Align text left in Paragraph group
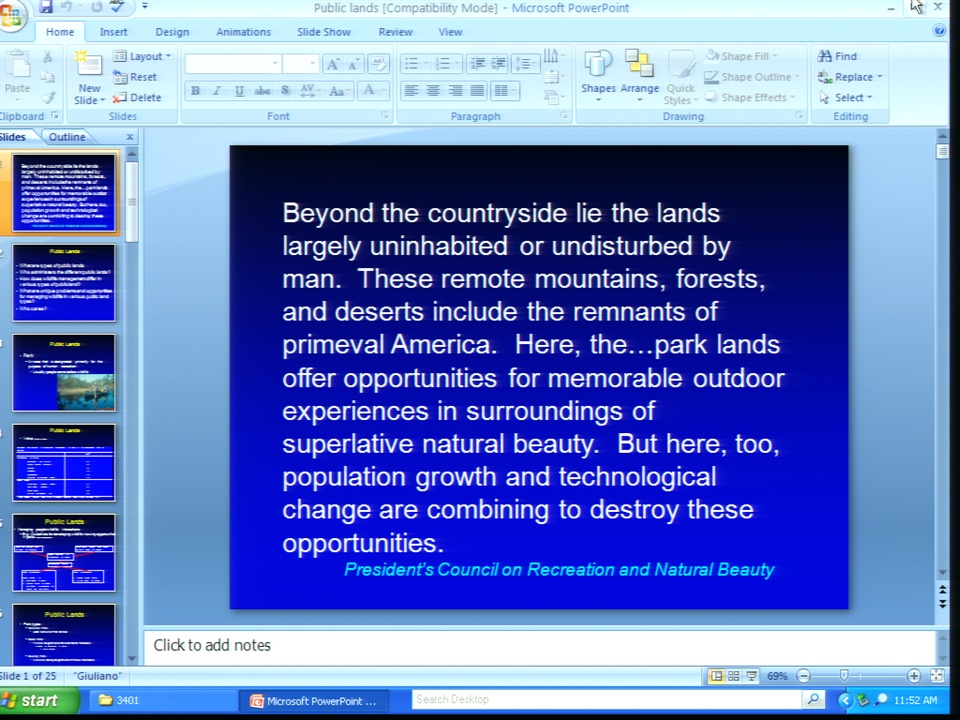960x720 pixels. (x=411, y=91)
